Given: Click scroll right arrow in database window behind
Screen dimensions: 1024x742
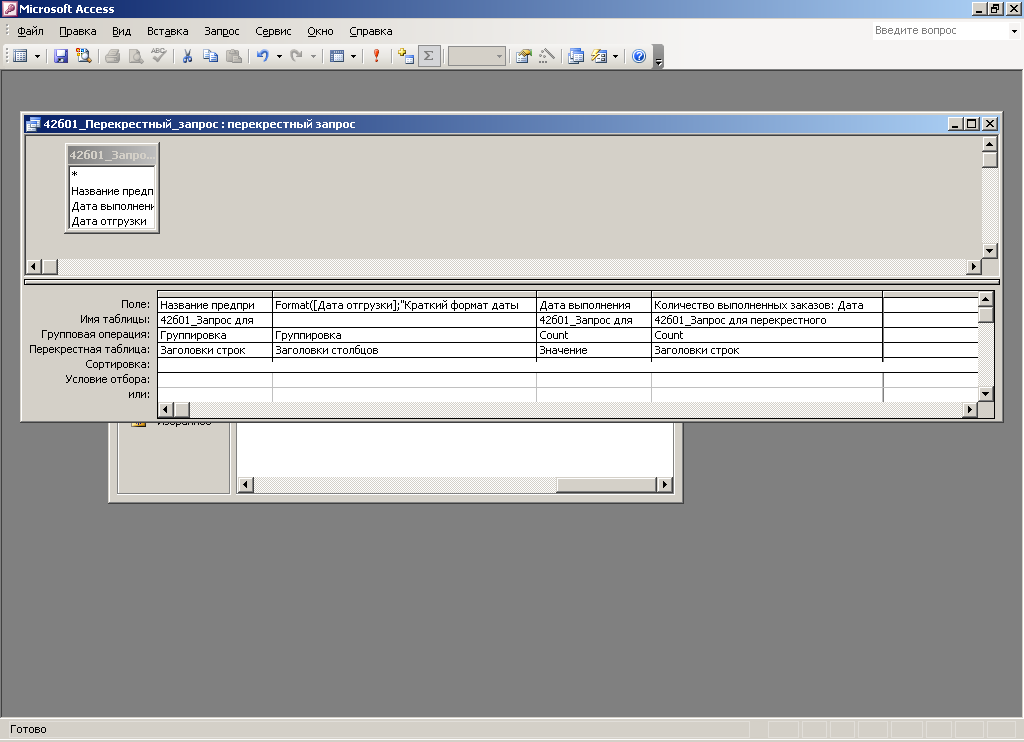Looking at the screenshot, I should tap(664, 485).
